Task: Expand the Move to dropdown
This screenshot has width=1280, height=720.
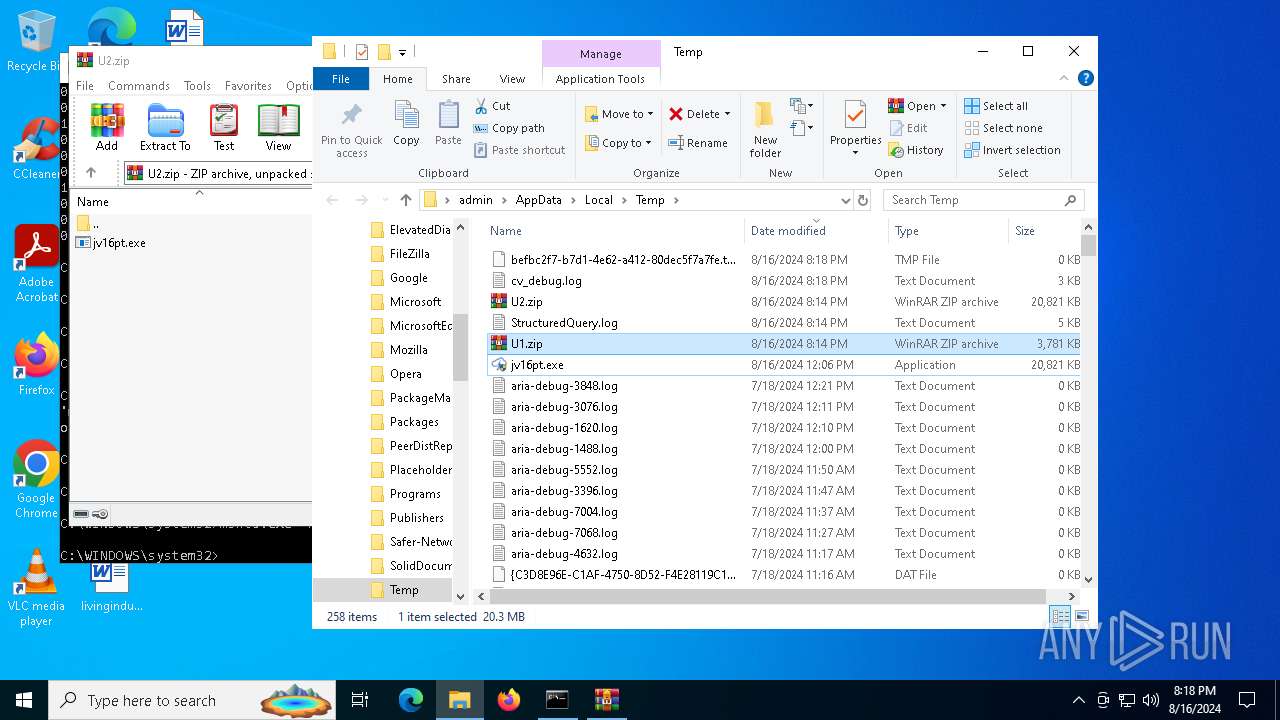Action: pos(651,114)
